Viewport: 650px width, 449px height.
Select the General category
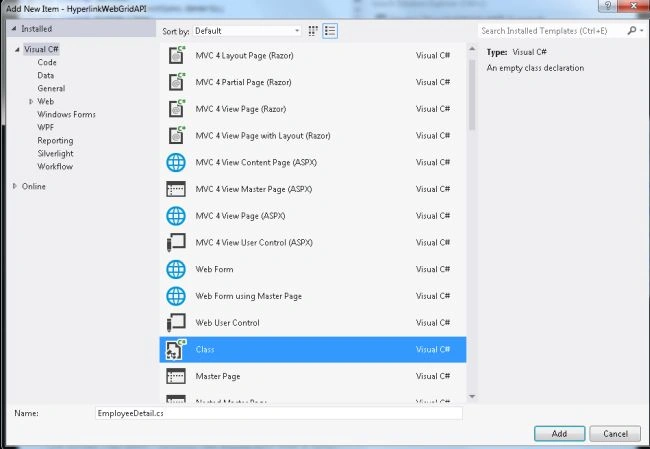tap(51, 88)
